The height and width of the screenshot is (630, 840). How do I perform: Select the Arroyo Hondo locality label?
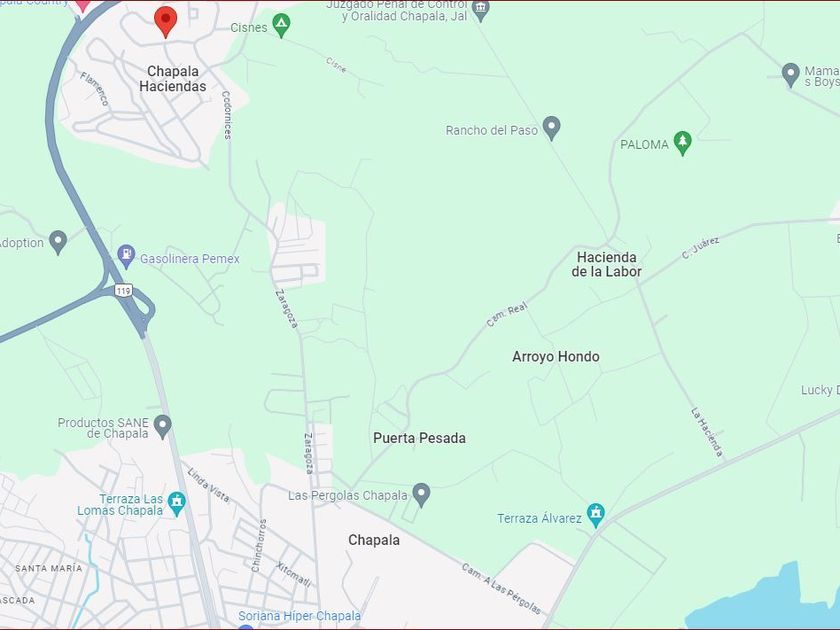[556, 356]
